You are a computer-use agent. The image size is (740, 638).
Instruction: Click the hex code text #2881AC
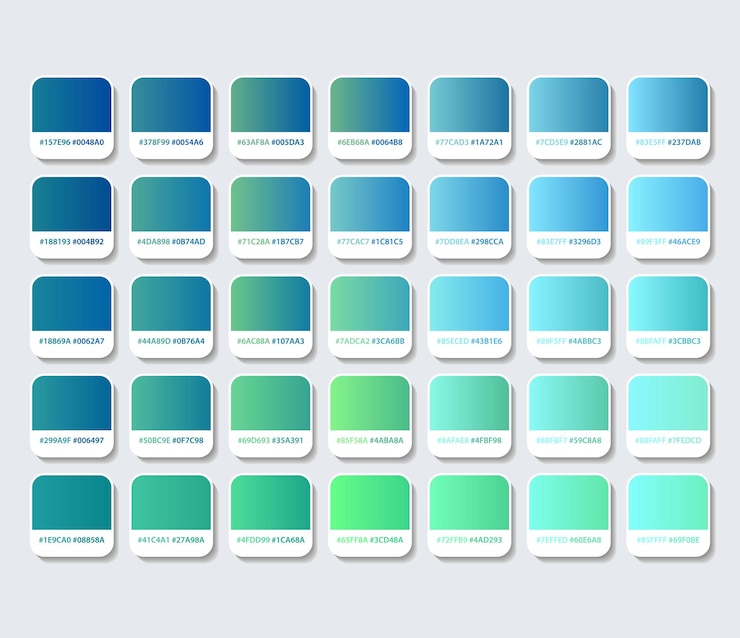(586, 142)
